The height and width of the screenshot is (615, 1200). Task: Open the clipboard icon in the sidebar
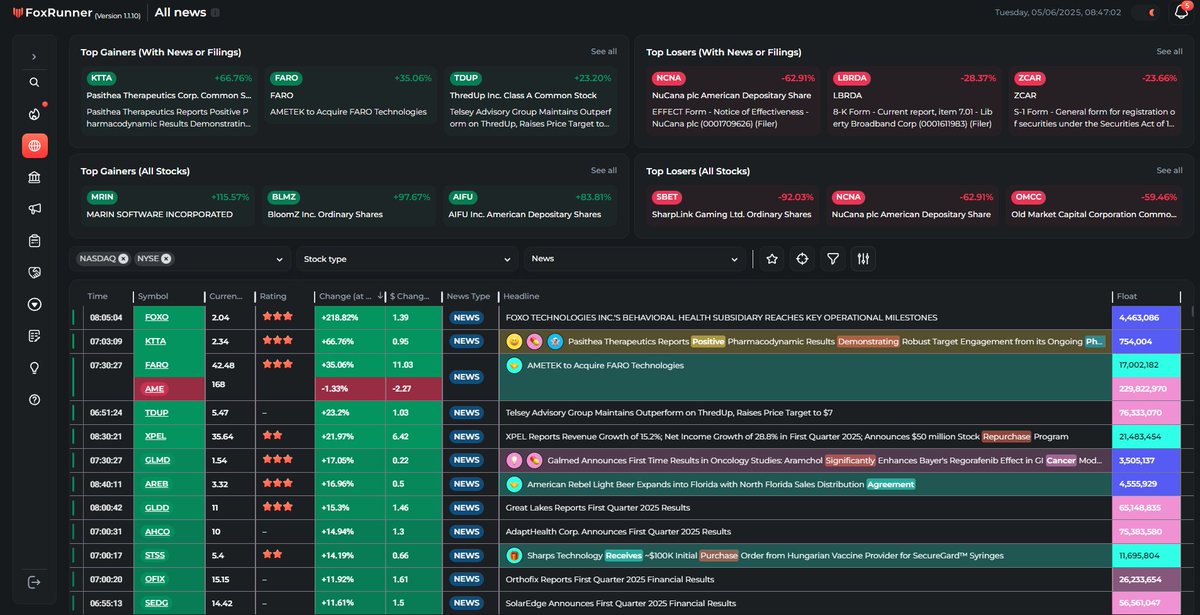point(34,241)
